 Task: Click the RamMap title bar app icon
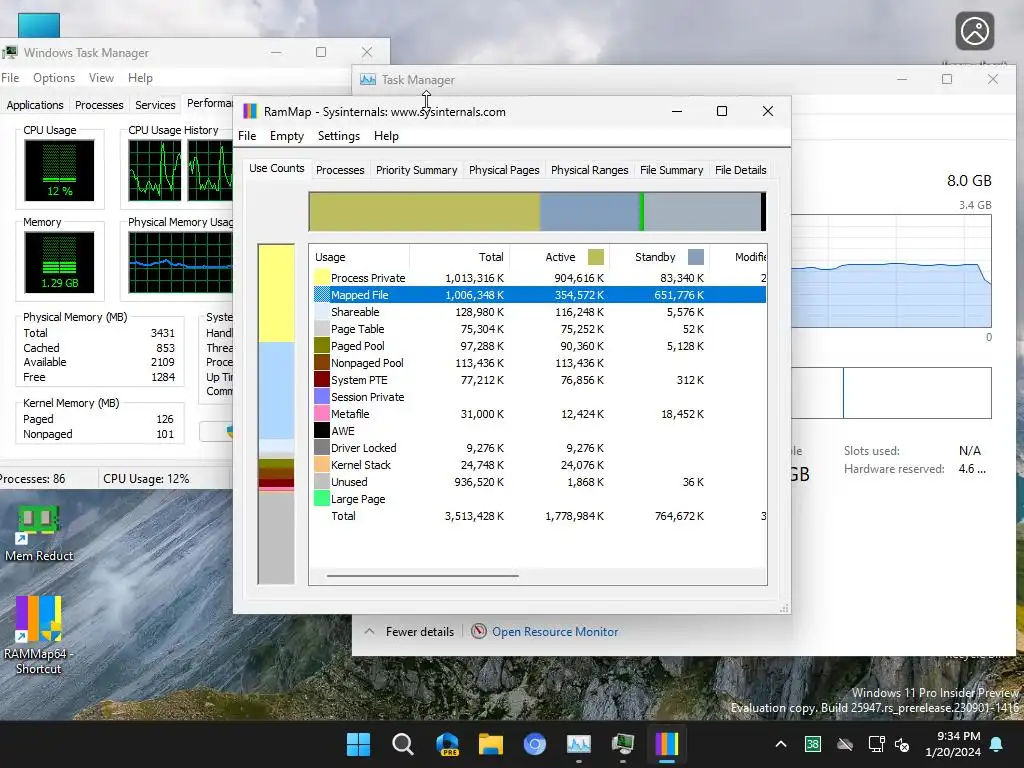tap(250, 111)
